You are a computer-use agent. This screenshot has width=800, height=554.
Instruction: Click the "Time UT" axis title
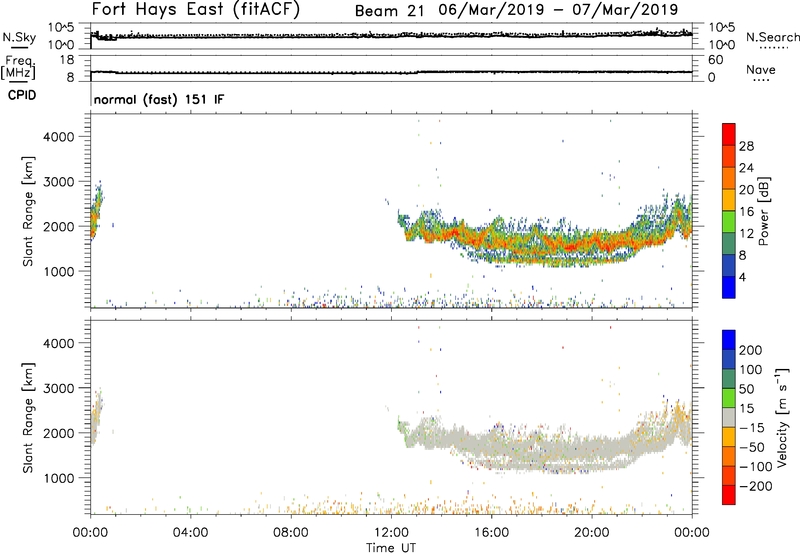(x=391, y=548)
